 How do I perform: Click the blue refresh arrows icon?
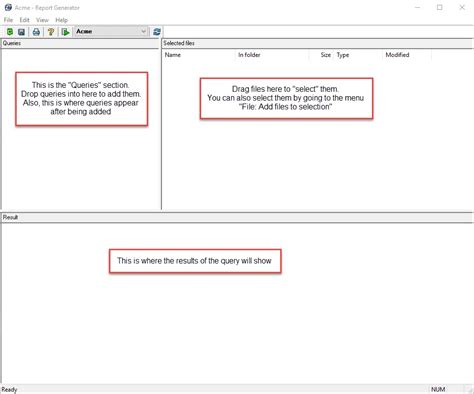[157, 32]
